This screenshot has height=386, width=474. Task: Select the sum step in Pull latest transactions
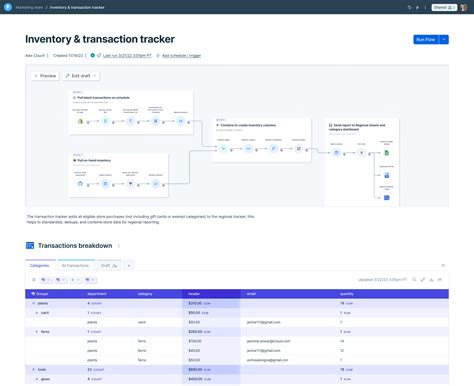point(105,121)
